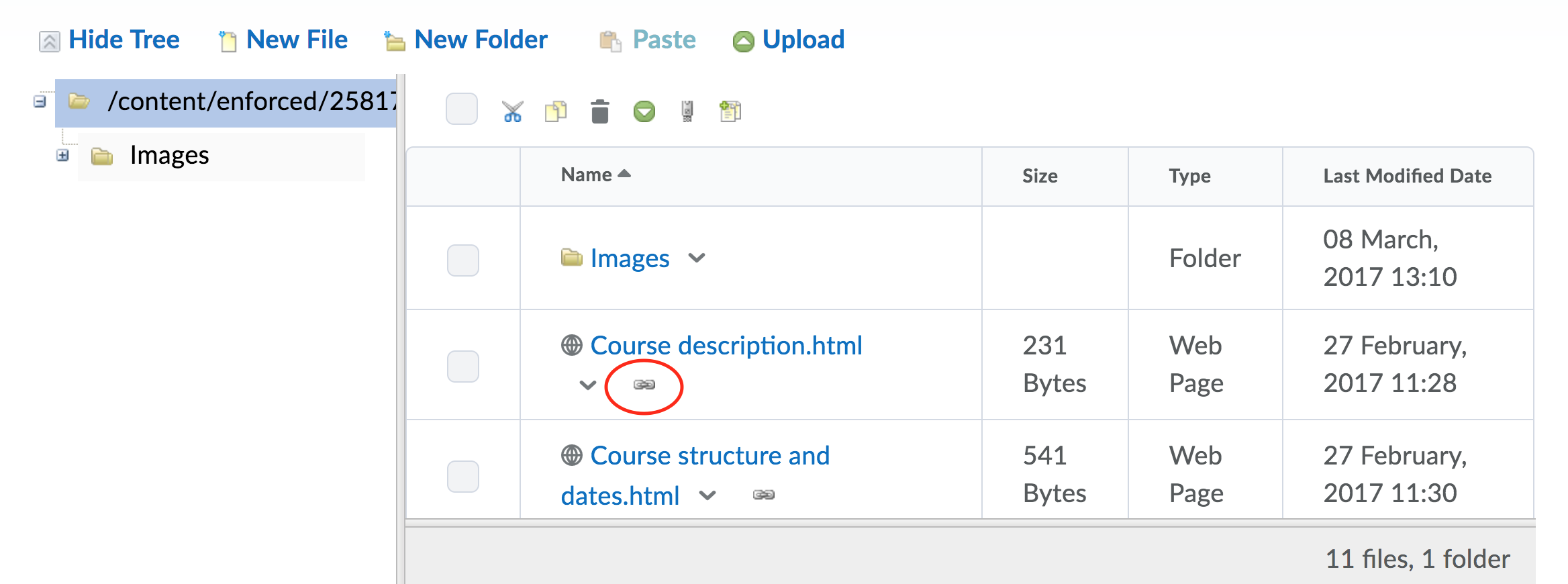The image size is (1568, 584).
Task: Click New File in the top menu
Action: click(296, 40)
